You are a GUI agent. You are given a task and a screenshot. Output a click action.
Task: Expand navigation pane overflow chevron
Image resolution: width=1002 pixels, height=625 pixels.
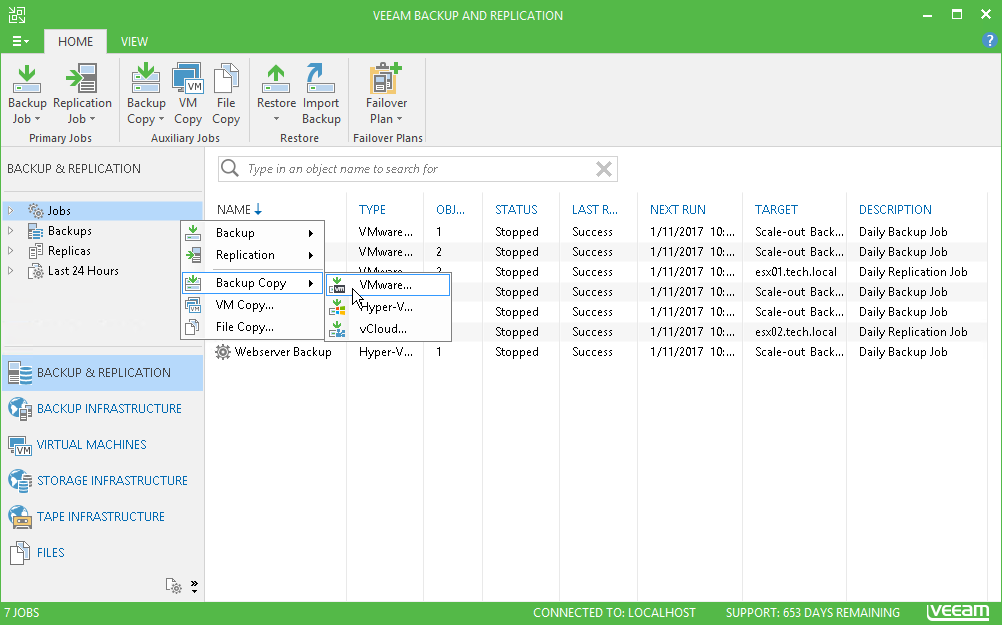tap(194, 586)
